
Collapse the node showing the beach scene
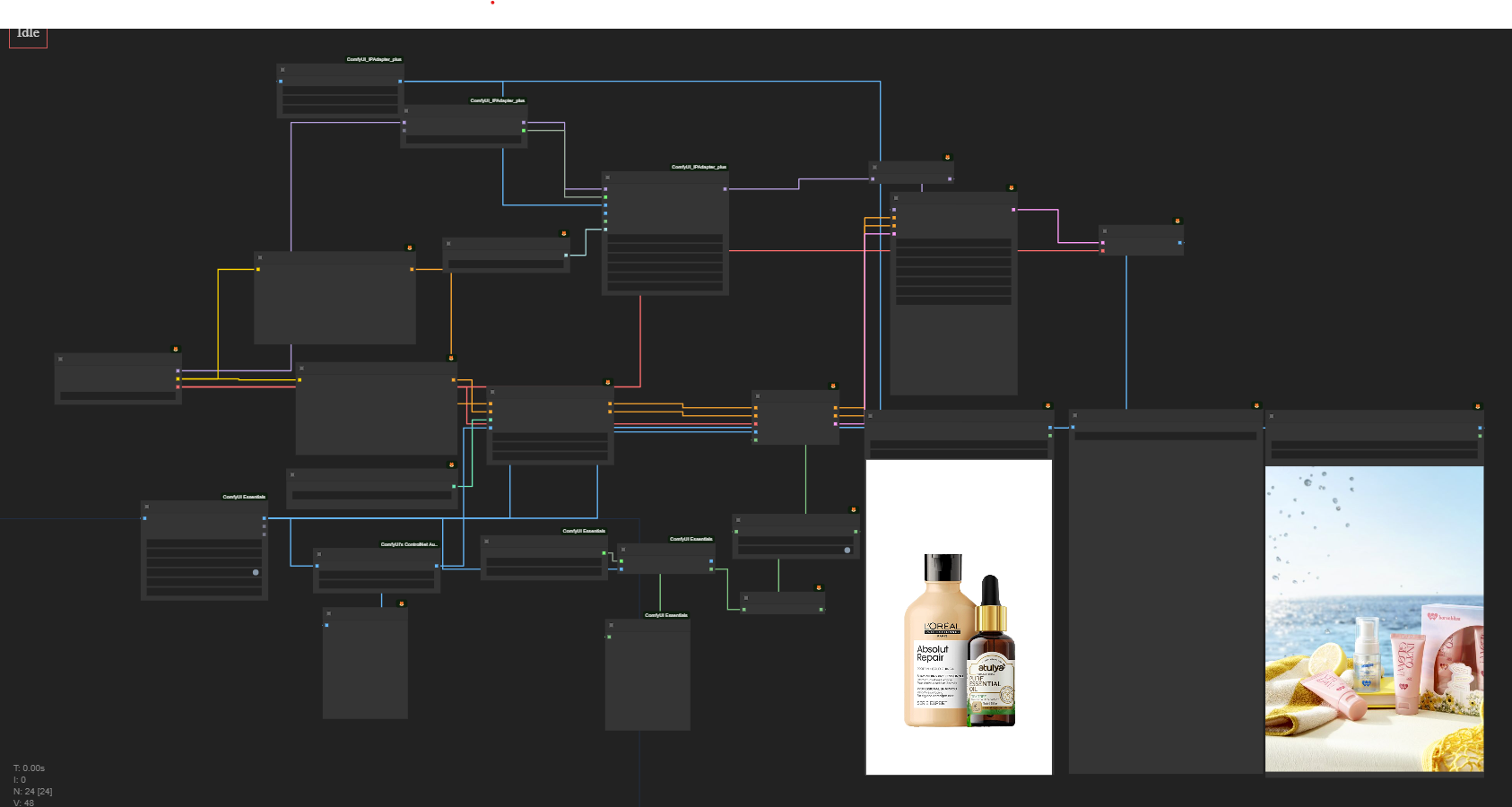point(1271,416)
